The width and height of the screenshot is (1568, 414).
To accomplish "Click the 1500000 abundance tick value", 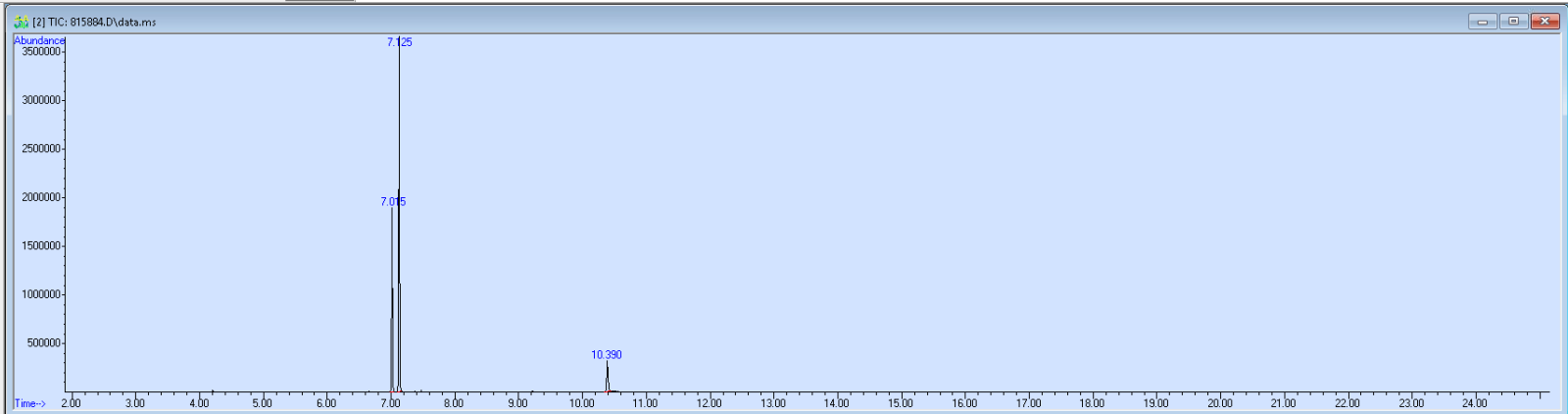I will [41, 246].
